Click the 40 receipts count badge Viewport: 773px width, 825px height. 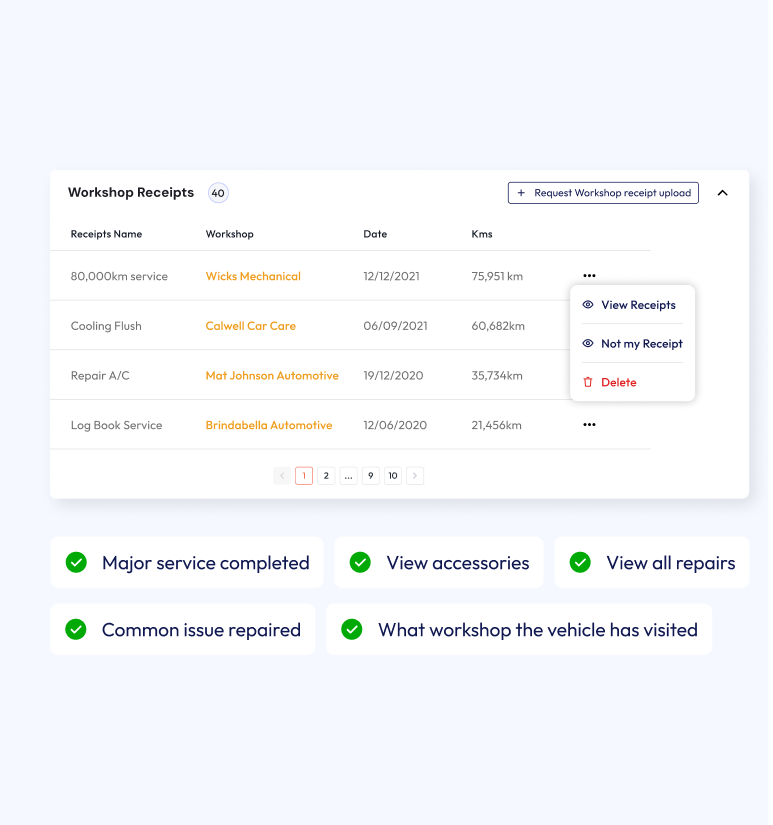218,193
